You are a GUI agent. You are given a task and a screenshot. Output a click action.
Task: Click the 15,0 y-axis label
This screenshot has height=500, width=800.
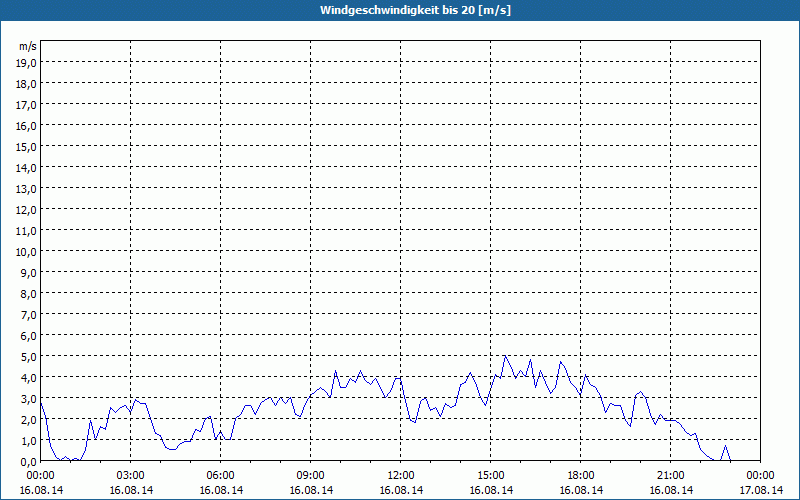click(x=27, y=146)
